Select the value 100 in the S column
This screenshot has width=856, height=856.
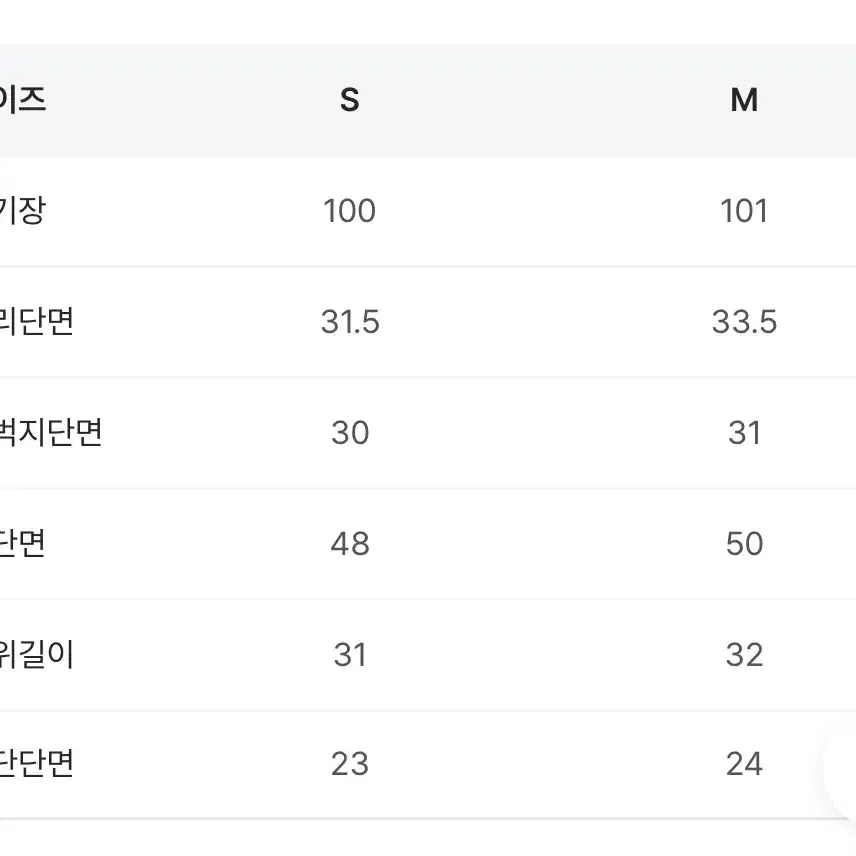(349, 211)
